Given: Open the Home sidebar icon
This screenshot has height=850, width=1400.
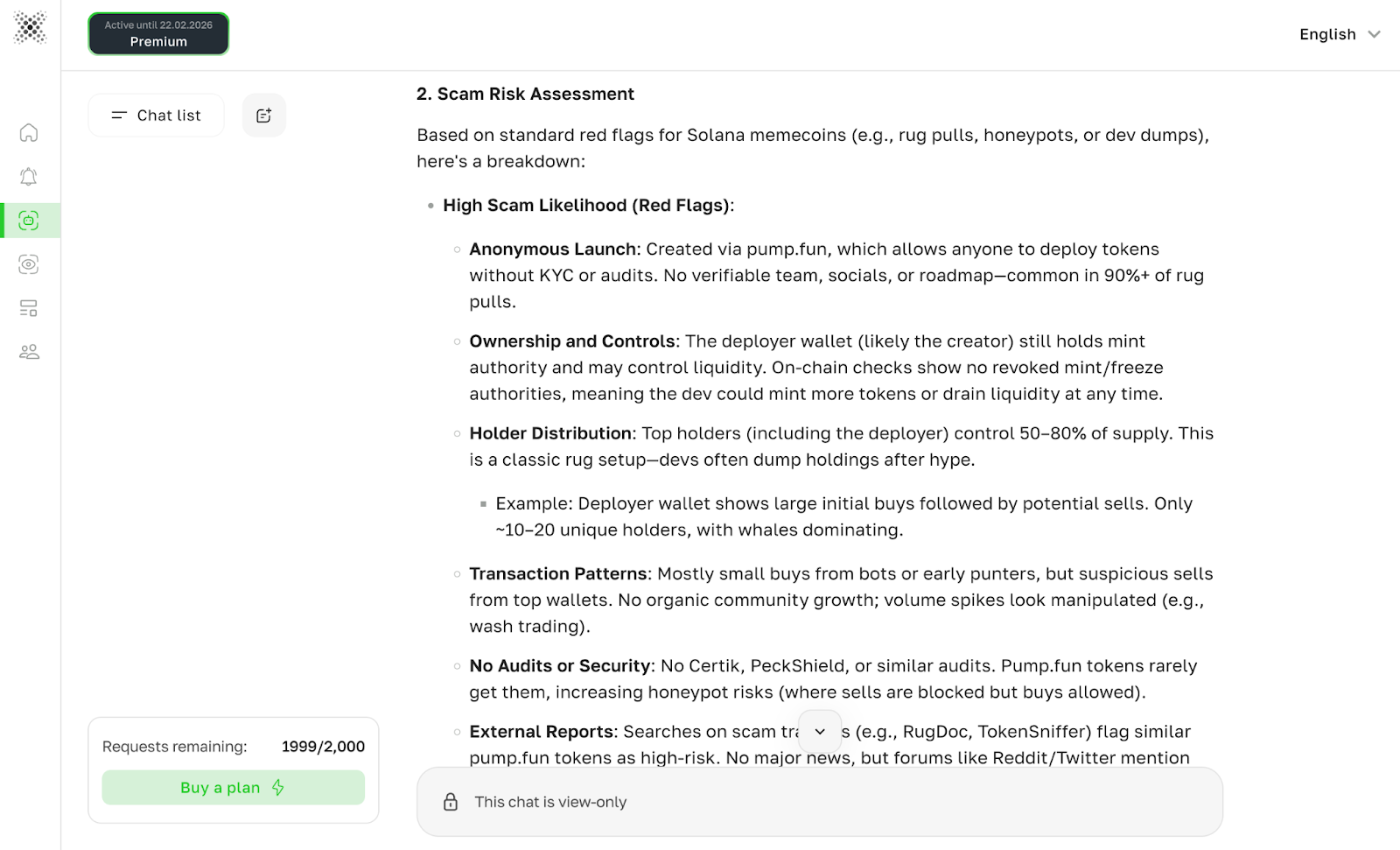Looking at the screenshot, I should point(29,132).
